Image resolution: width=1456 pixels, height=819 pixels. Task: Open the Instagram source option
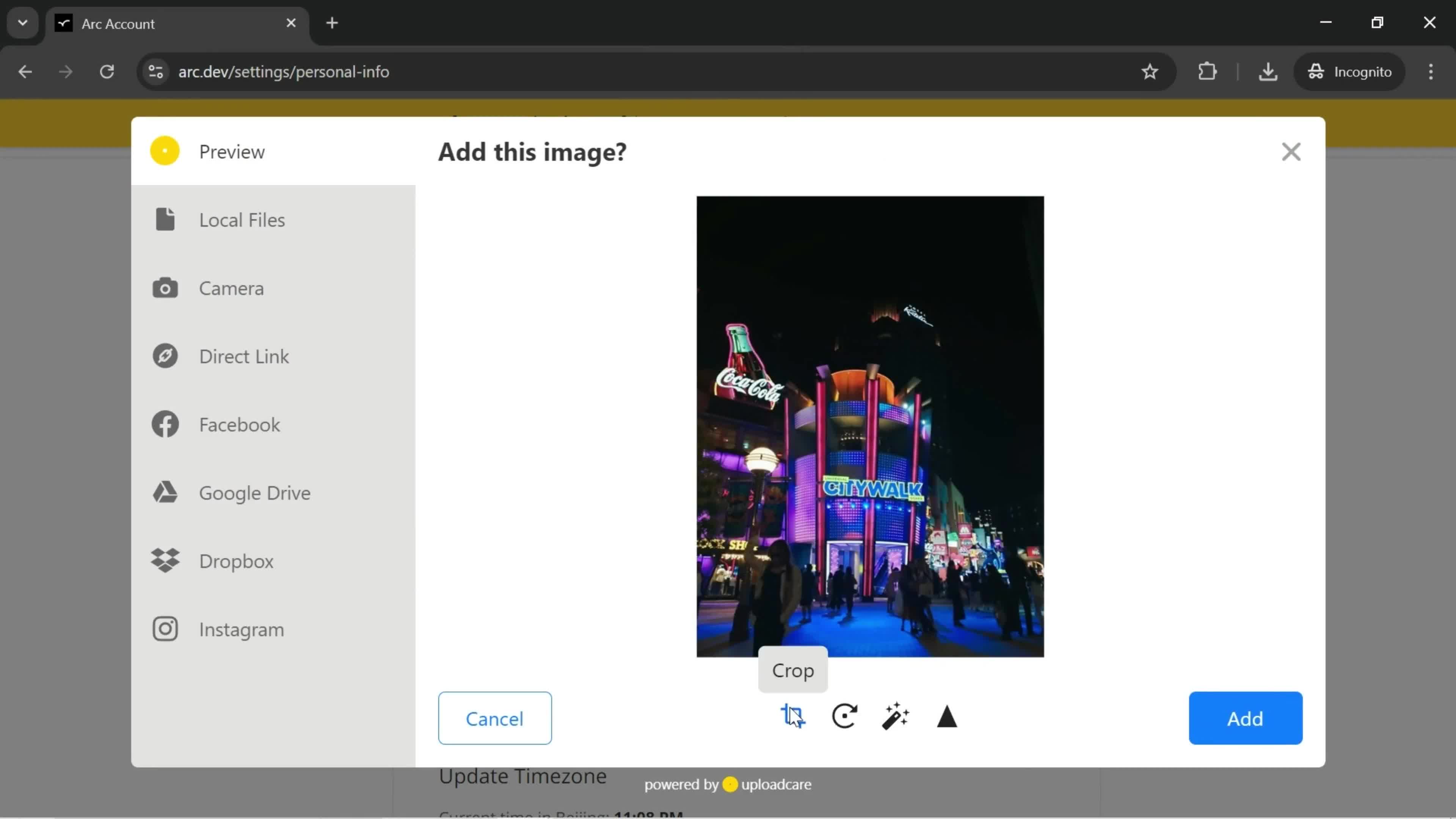click(x=242, y=629)
